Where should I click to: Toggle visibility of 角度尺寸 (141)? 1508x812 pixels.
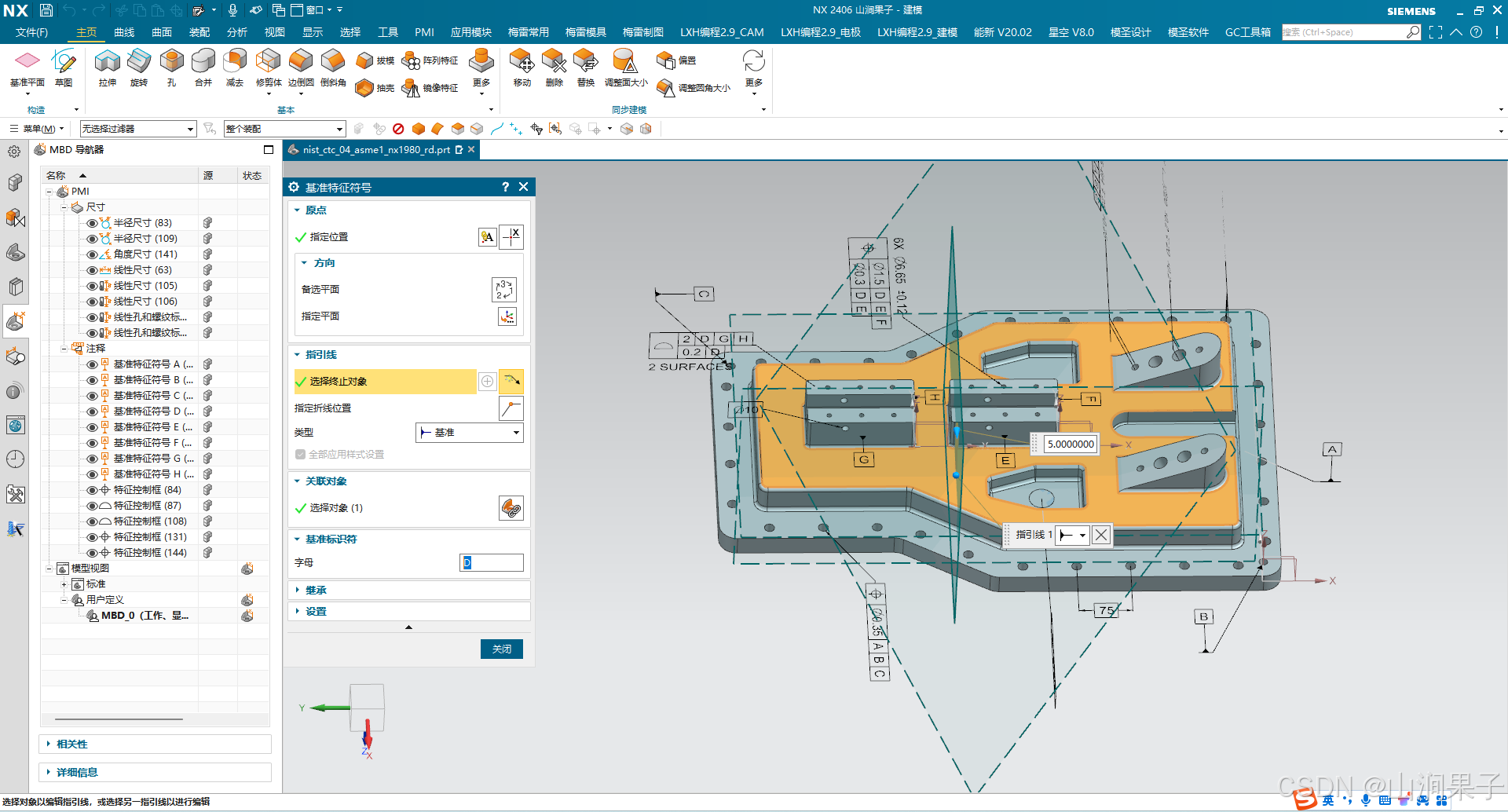pos(92,254)
